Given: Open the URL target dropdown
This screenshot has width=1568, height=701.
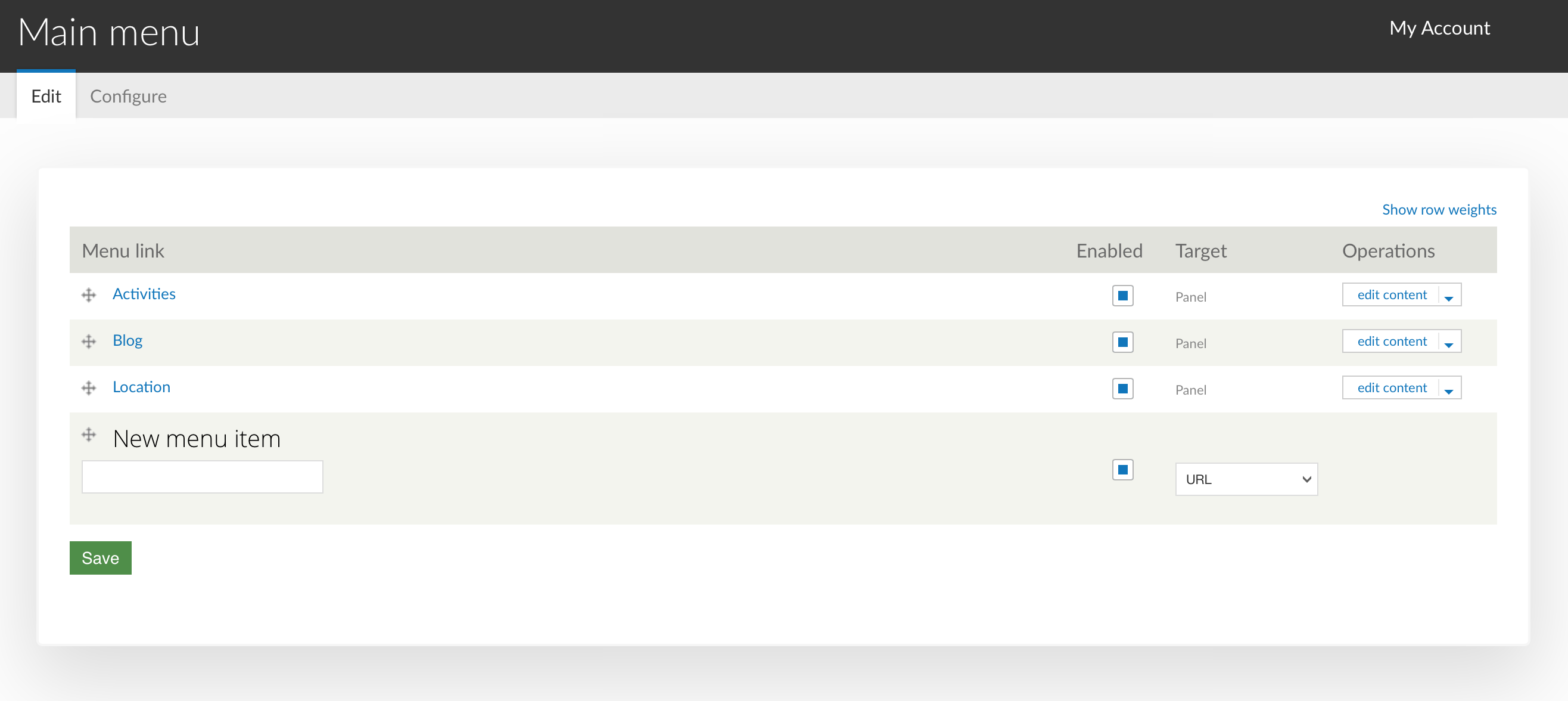Looking at the screenshot, I should tap(1246, 479).
